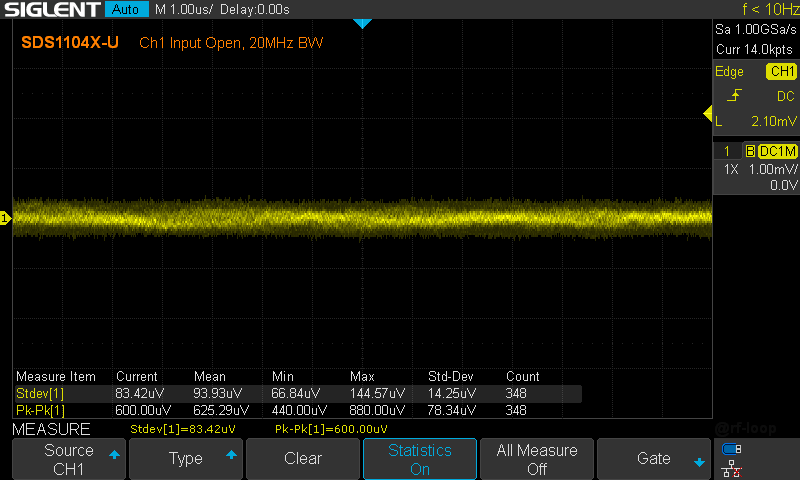Toggle the Statistics On softkey

pos(420,459)
